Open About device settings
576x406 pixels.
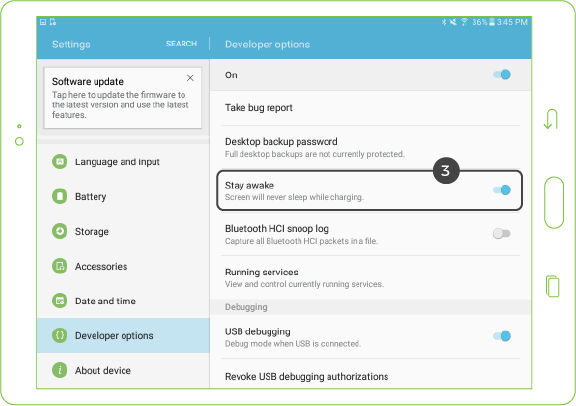[x=123, y=370]
